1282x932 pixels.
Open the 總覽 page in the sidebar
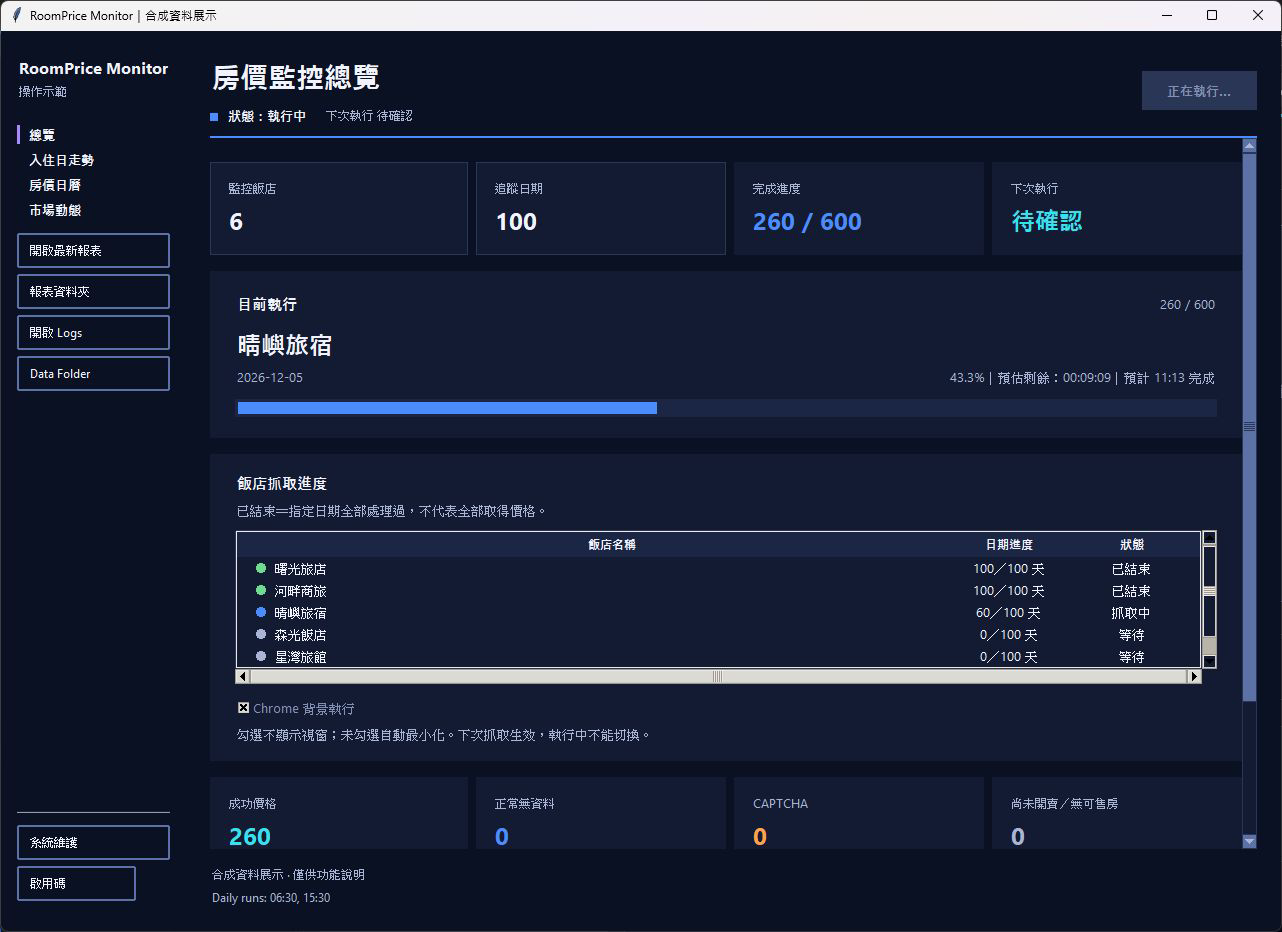(x=42, y=135)
